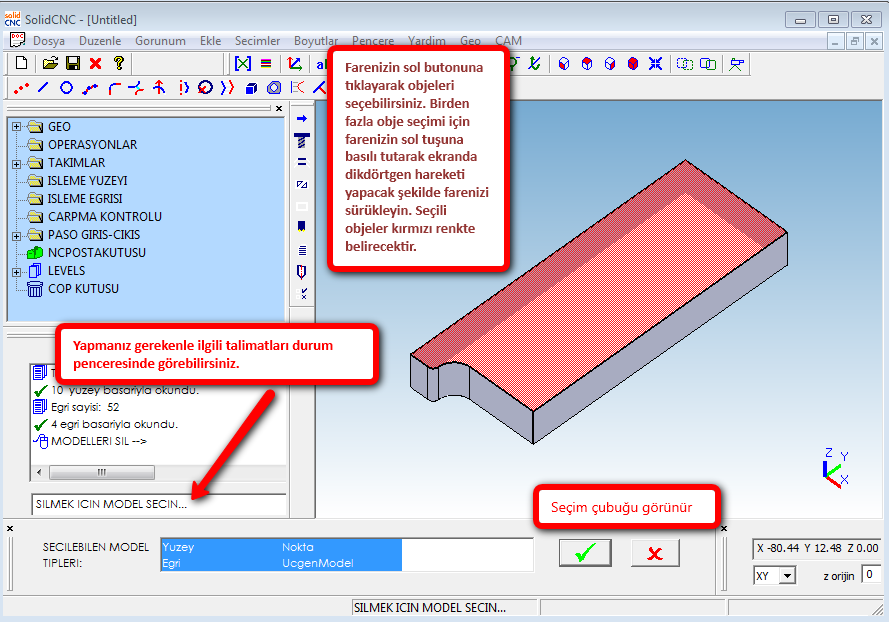Click the blue tool with yellow tips

[x=302, y=227]
